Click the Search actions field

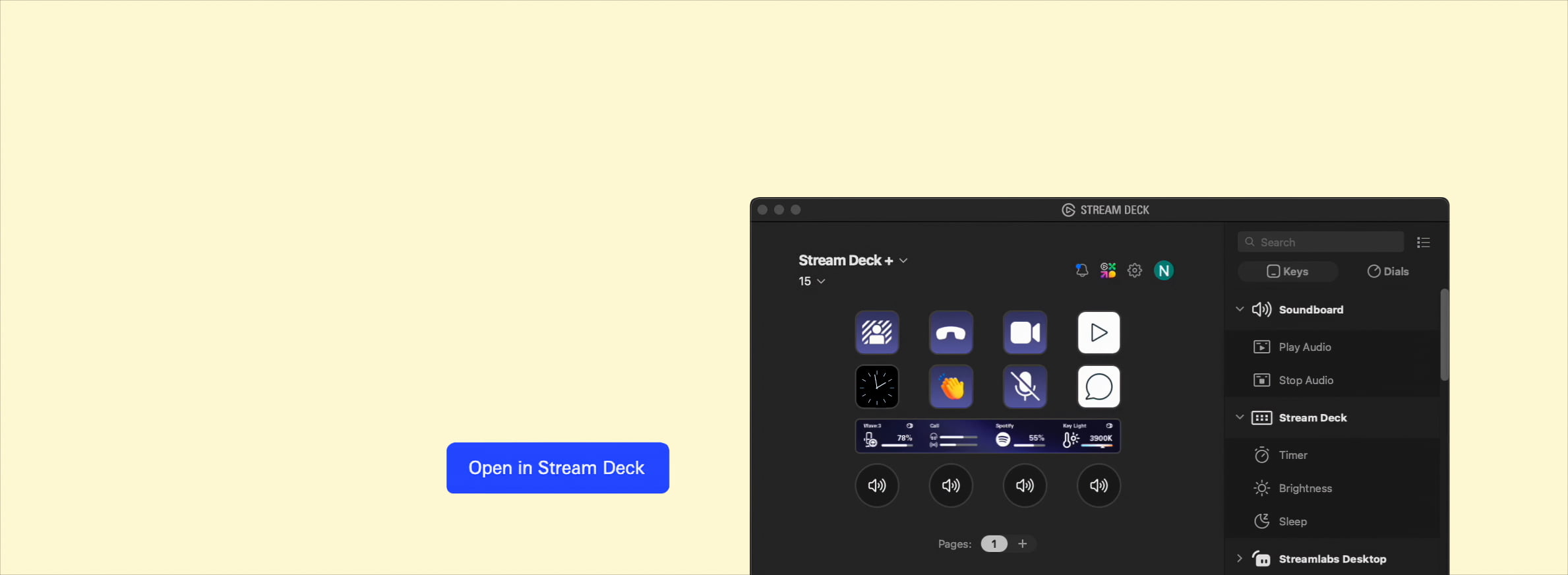coord(1320,242)
